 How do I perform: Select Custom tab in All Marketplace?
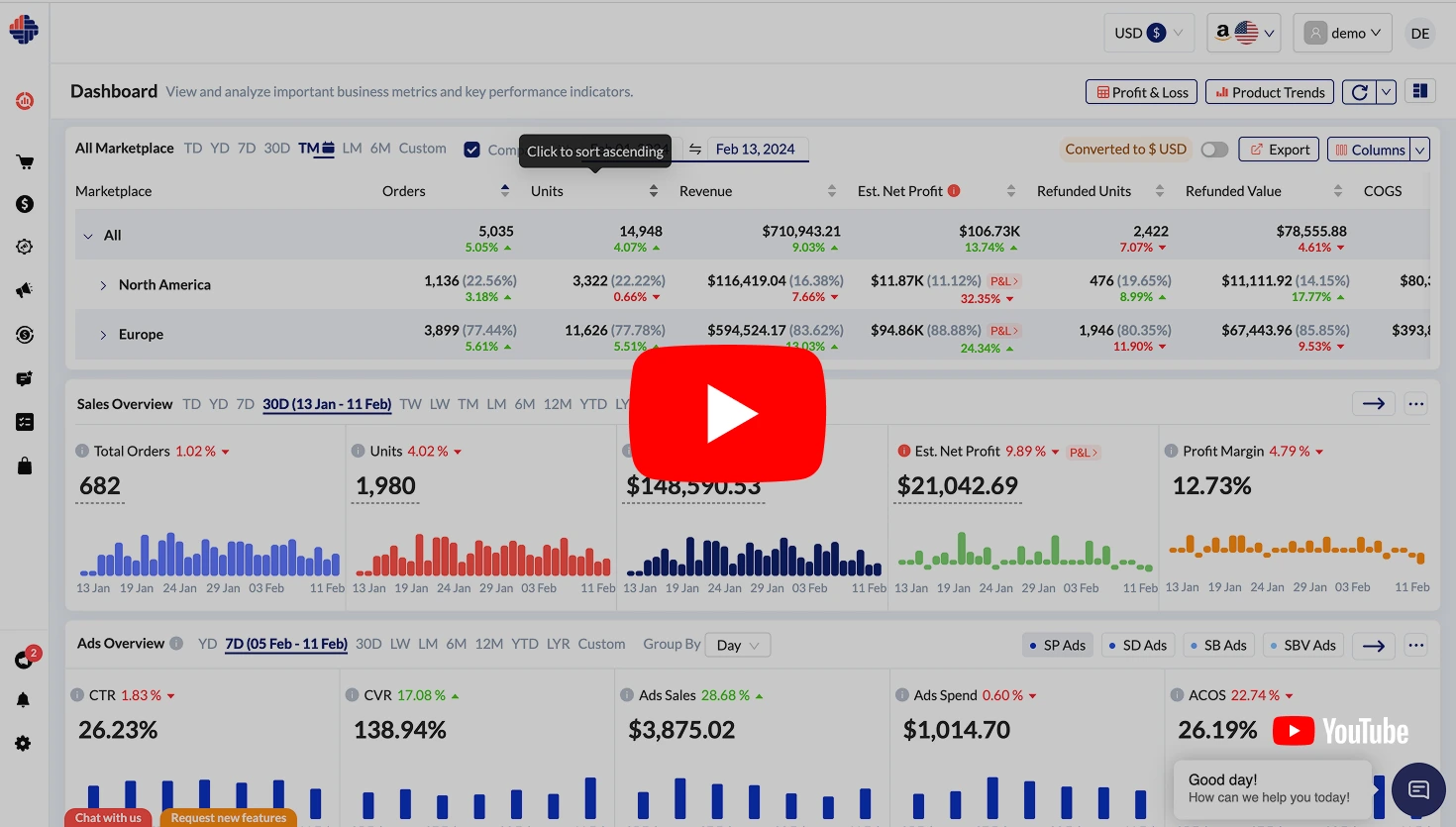[x=423, y=149]
